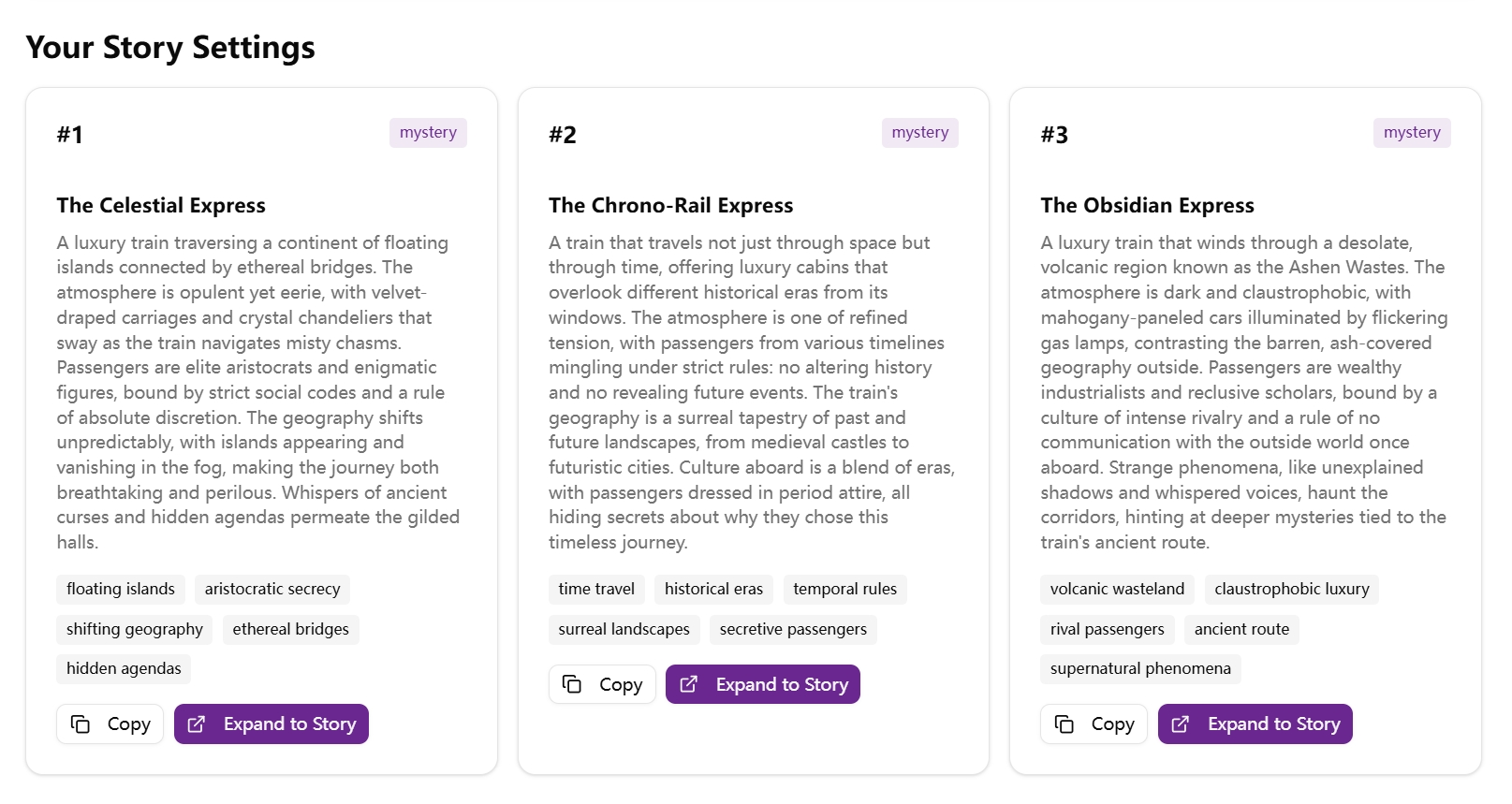Click the copy icon on the Chrono-Rail Express card
The height and width of the screenshot is (804, 1512).
573,684
